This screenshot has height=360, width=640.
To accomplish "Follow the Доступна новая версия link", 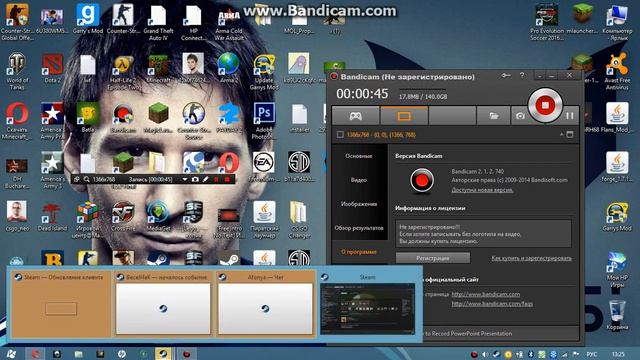I will coord(482,190).
